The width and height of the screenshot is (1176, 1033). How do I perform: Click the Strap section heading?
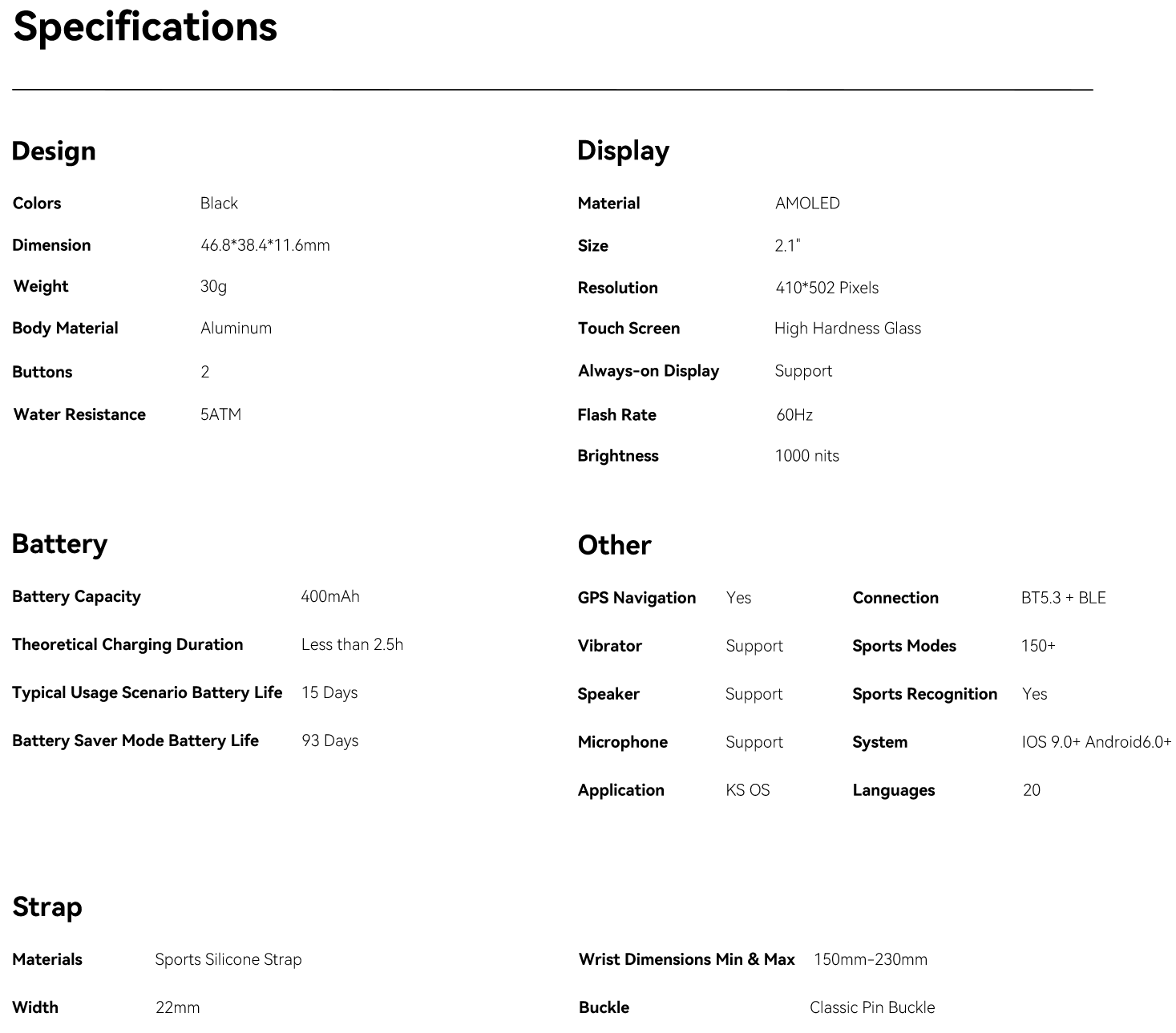47,907
